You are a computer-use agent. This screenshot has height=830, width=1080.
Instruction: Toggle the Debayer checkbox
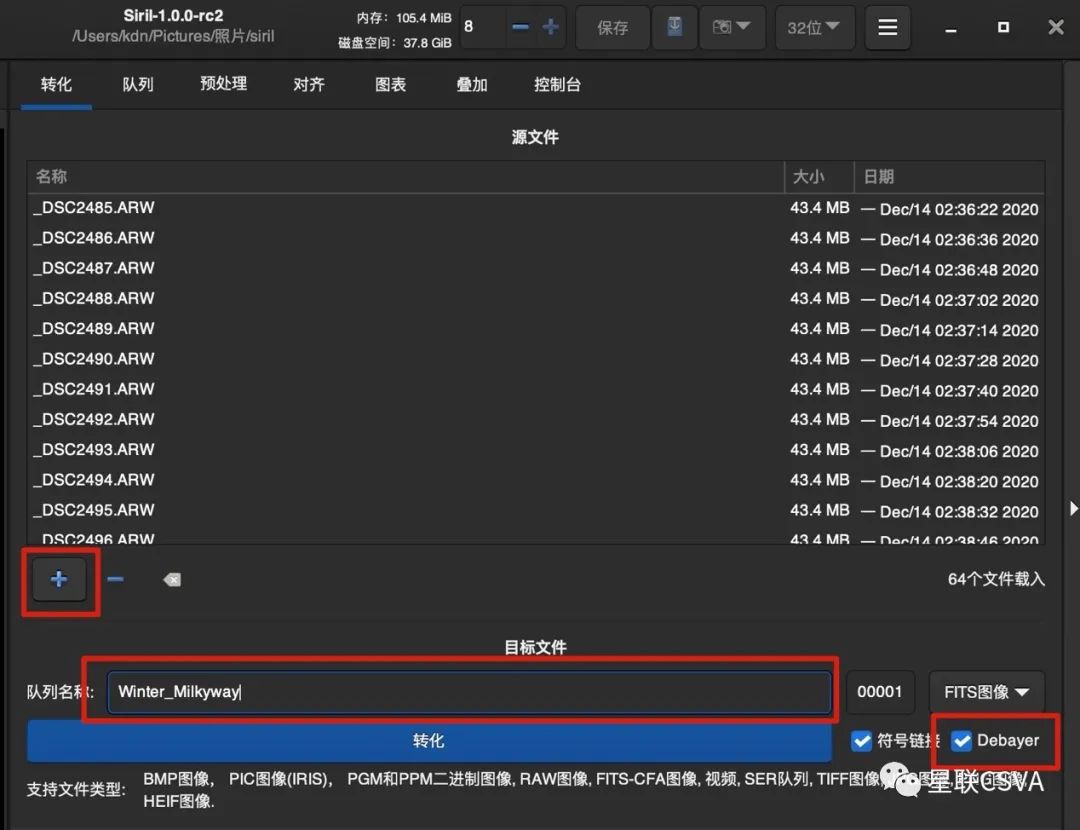[962, 741]
